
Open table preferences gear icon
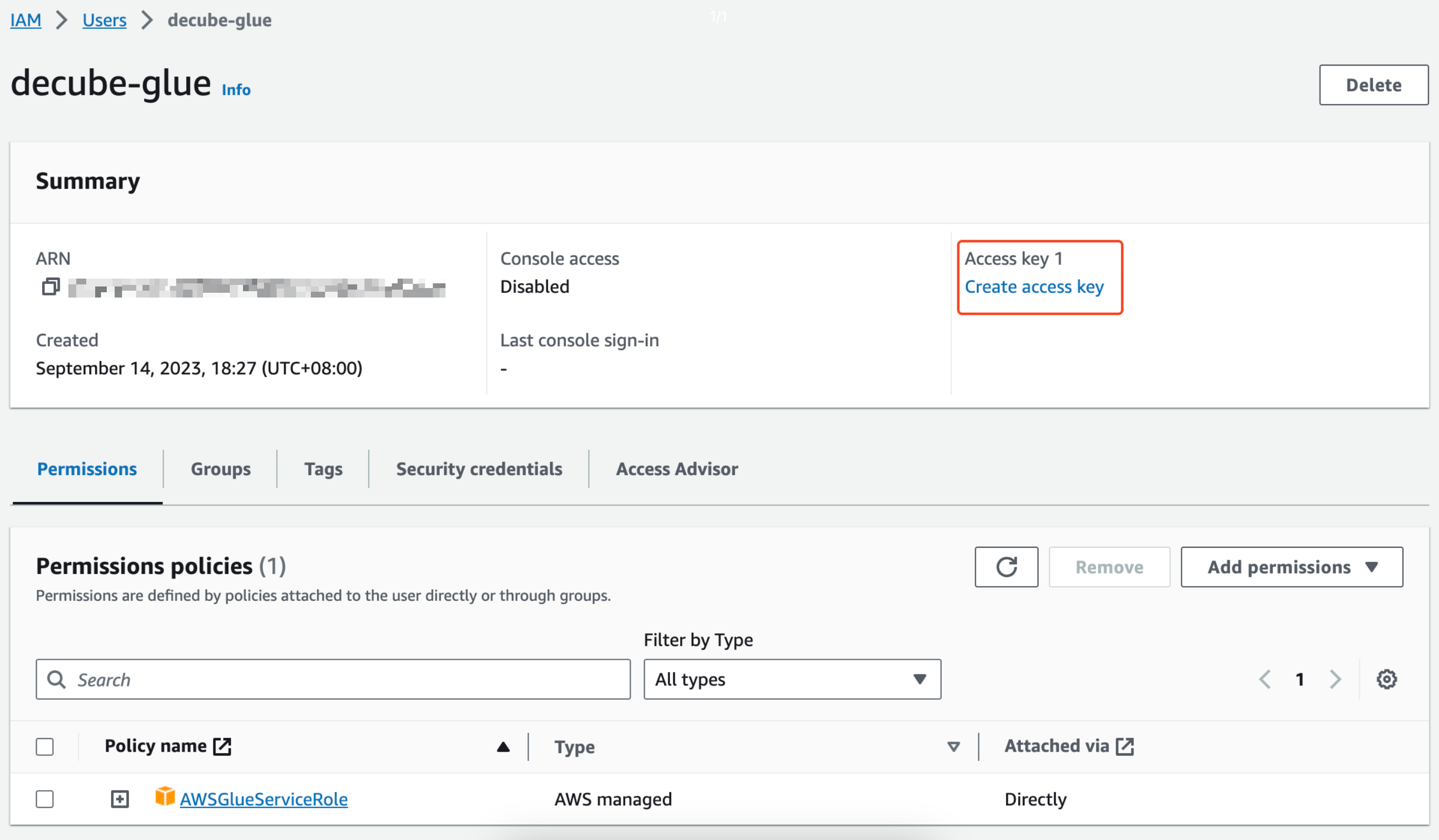tap(1386, 679)
